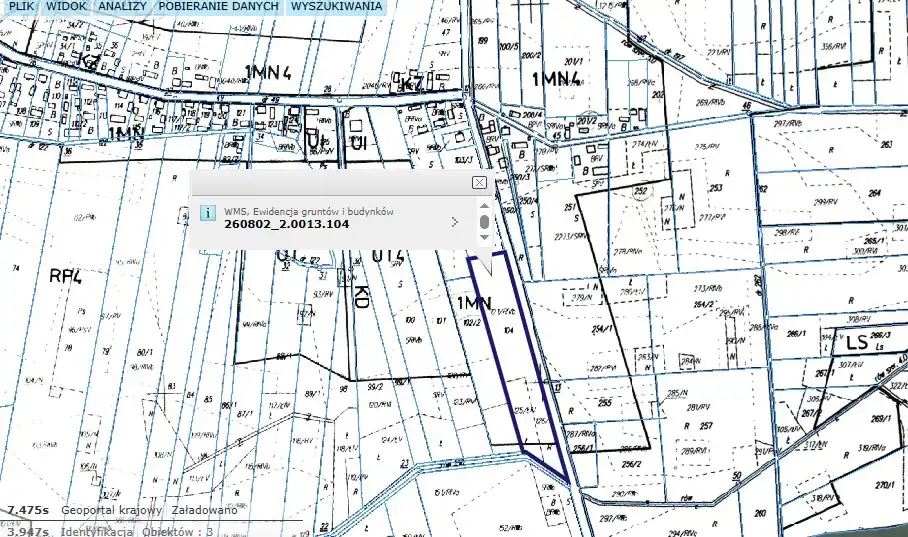
Task: Click the blue info icon in popup
Action: (x=208, y=212)
